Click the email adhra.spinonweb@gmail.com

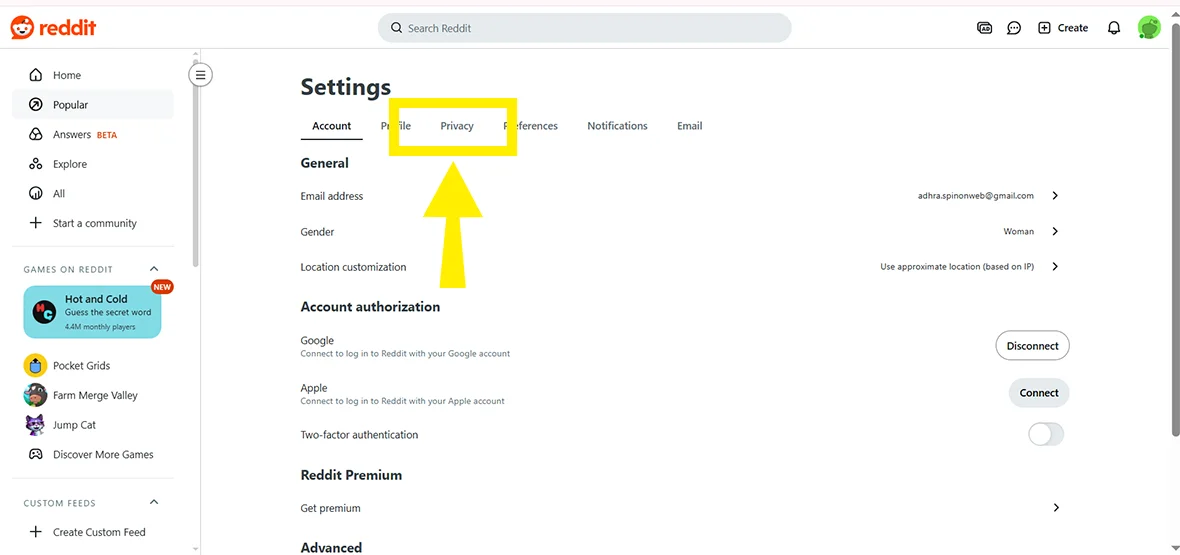pos(975,196)
